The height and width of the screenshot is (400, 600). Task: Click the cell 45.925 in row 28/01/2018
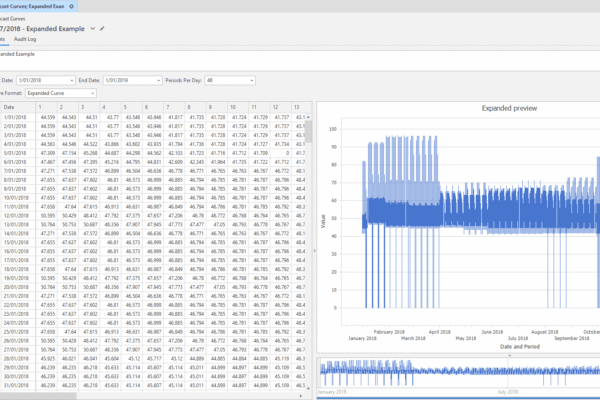pos(48,359)
